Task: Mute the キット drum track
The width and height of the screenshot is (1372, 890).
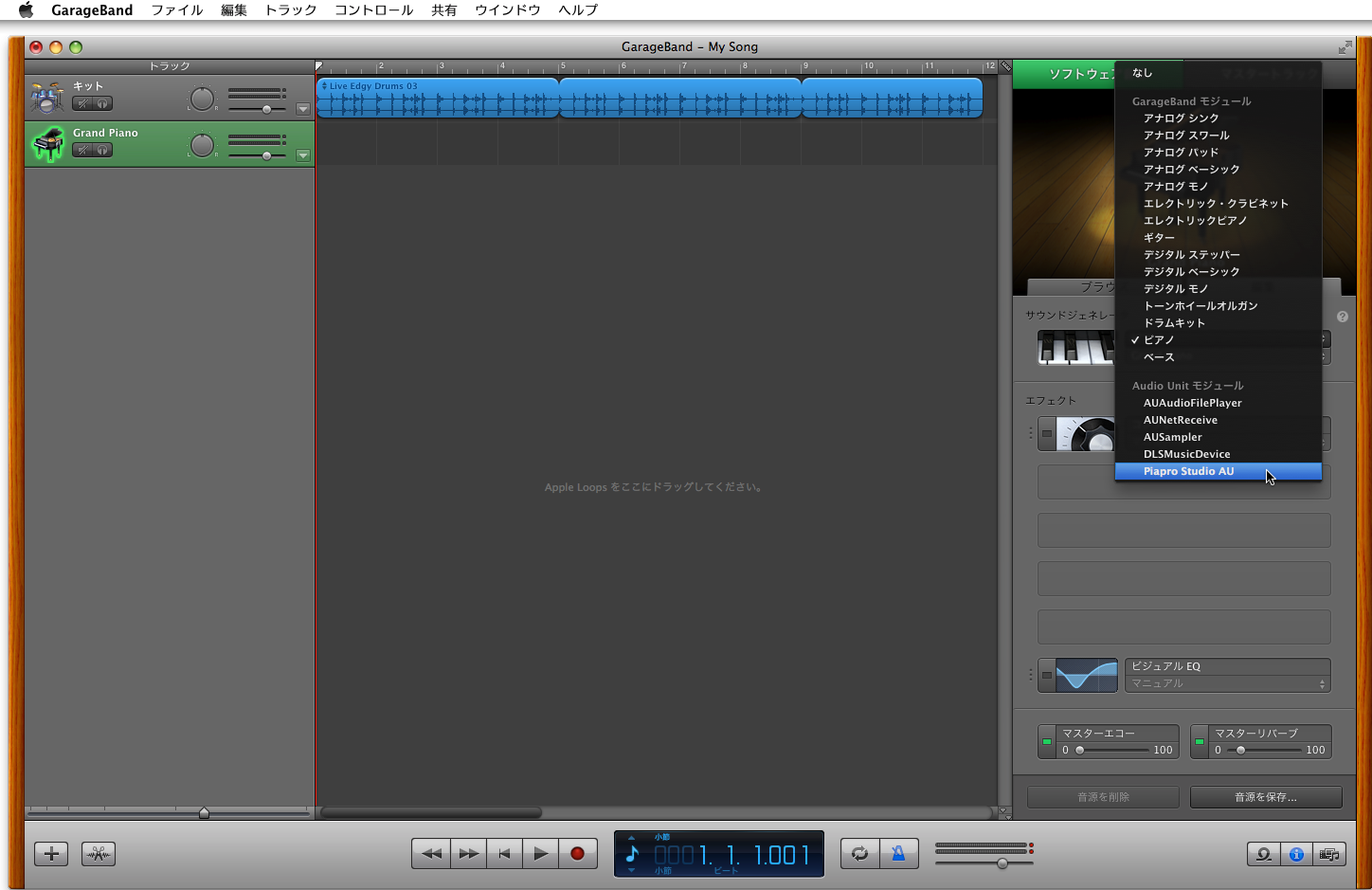Action: (82, 103)
